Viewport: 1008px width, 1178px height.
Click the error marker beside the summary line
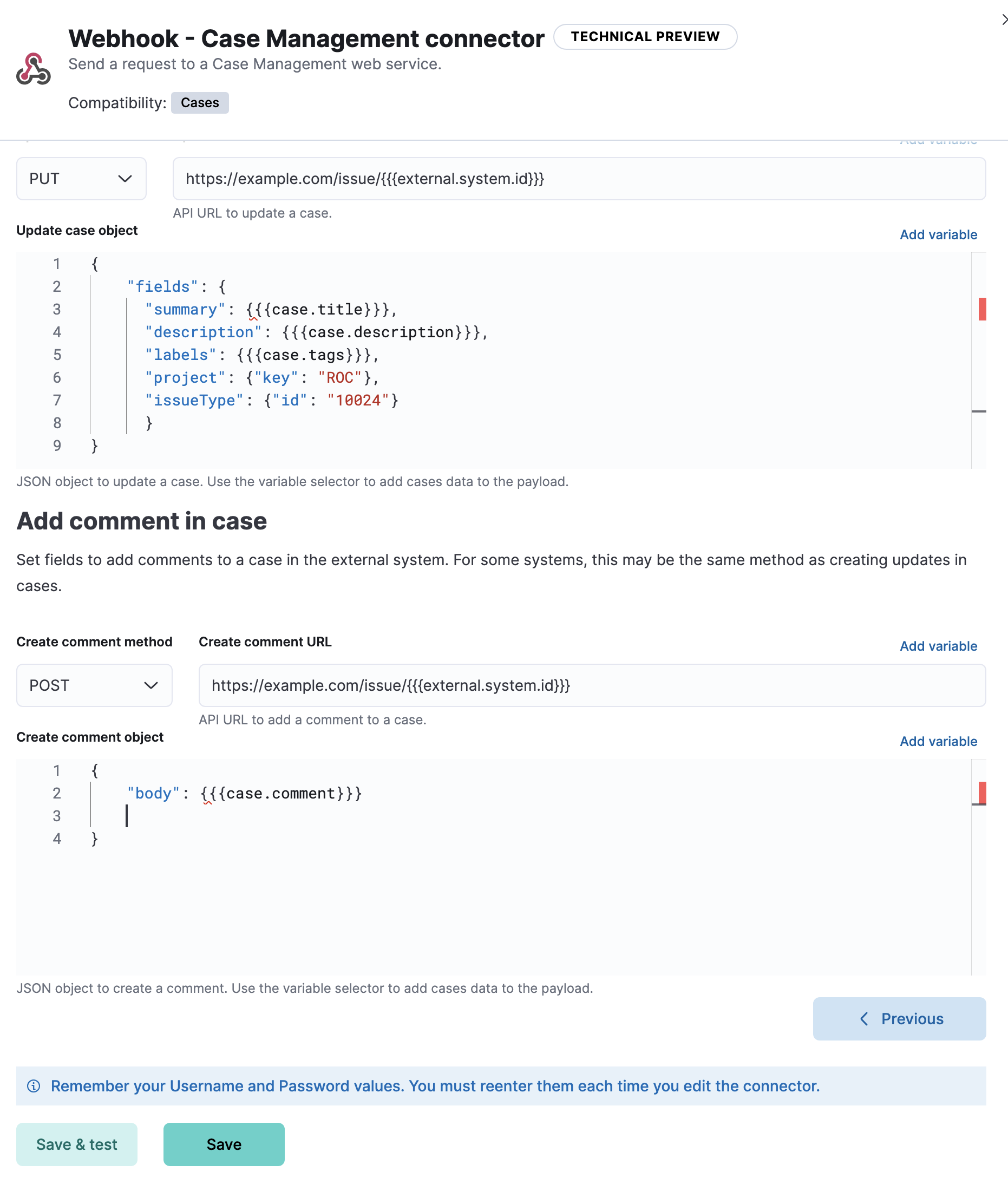point(982,309)
